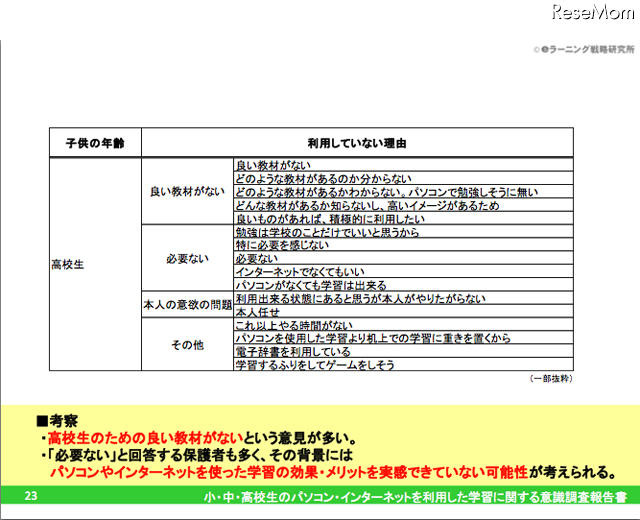Viewport: 640px width, 520px height.
Task: Select the 必要ない category cell
Action: tap(187, 258)
